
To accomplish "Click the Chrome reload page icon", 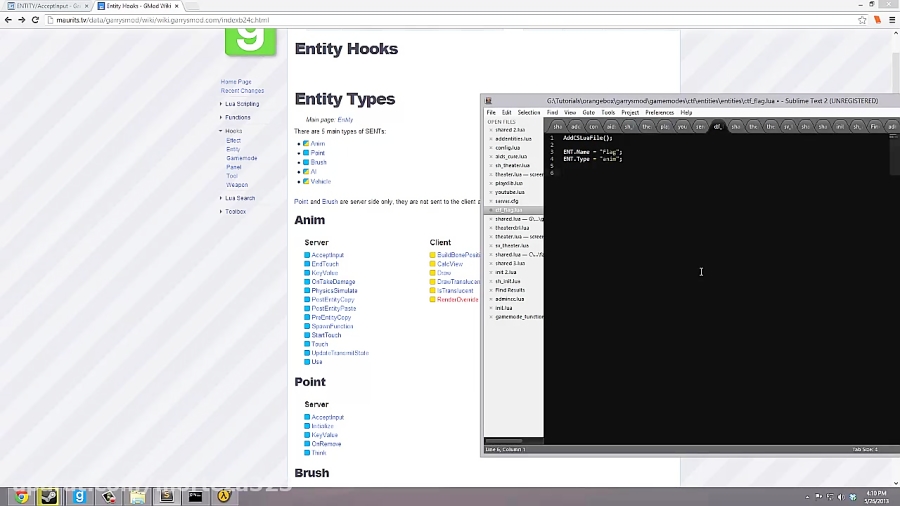I will 35,19.
